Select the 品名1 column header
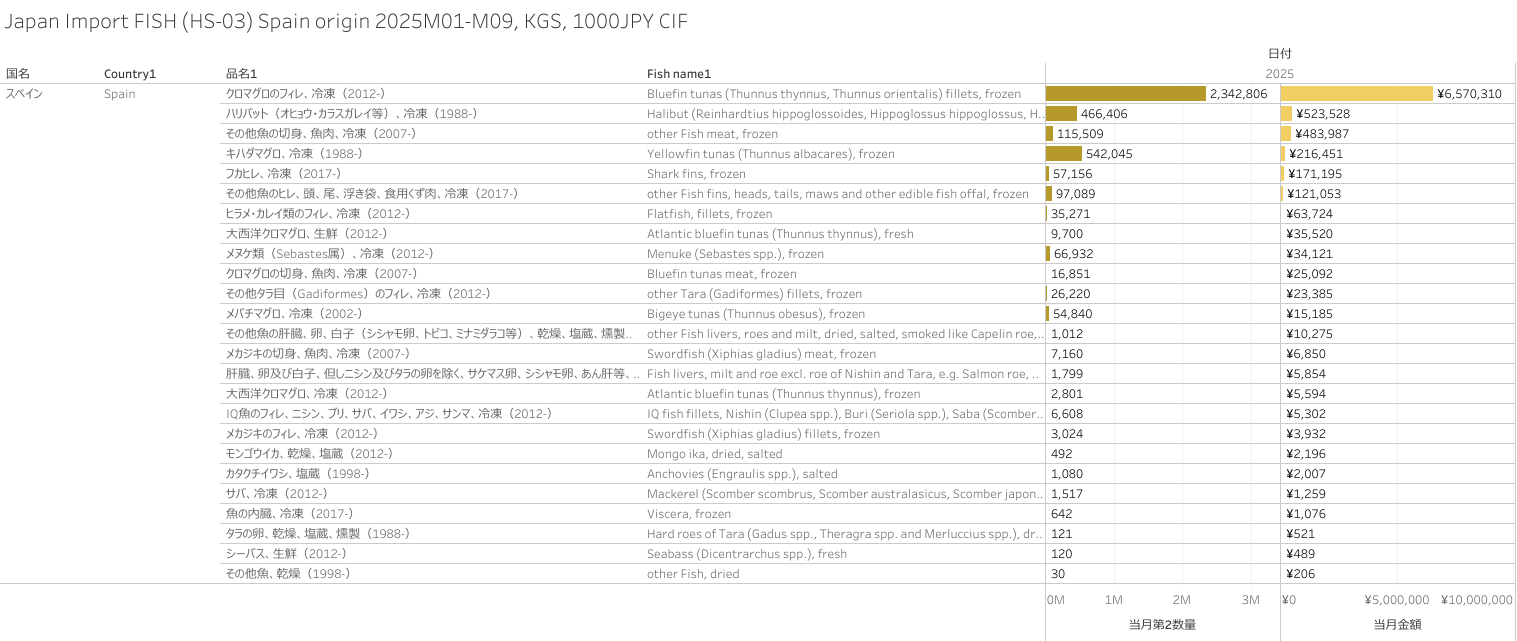1517x641 pixels. coord(241,74)
